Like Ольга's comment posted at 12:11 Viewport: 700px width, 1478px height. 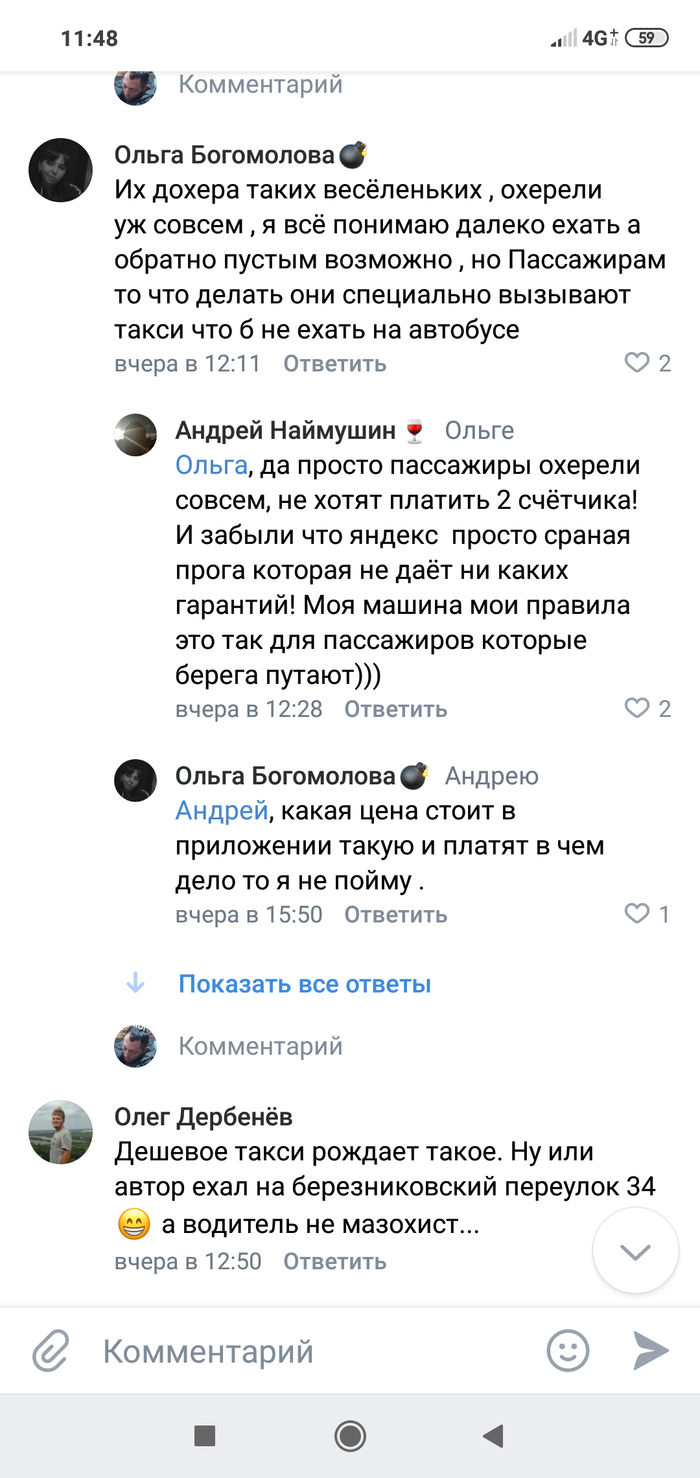pyautogui.click(x=637, y=363)
